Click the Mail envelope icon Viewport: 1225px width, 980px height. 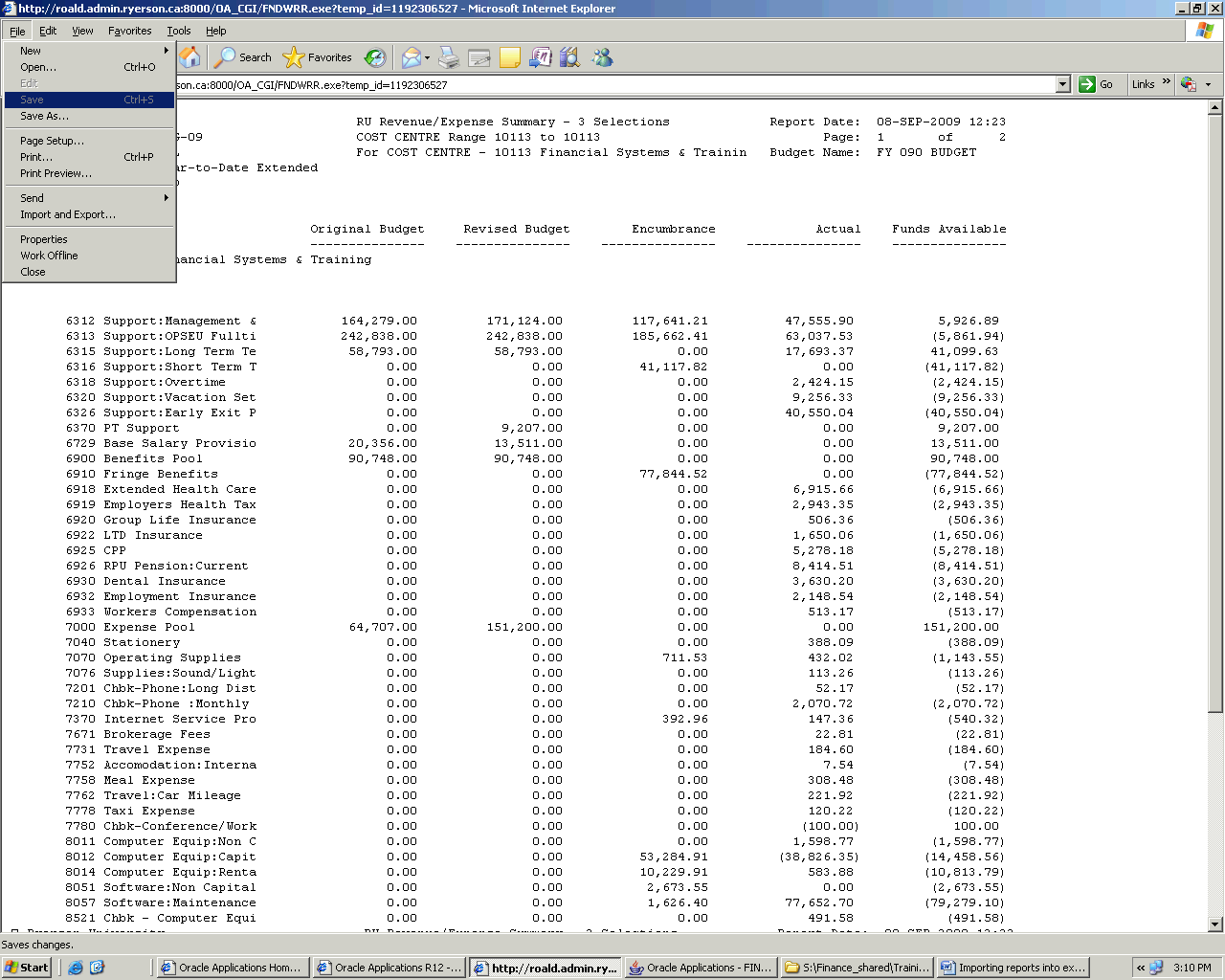point(411,57)
